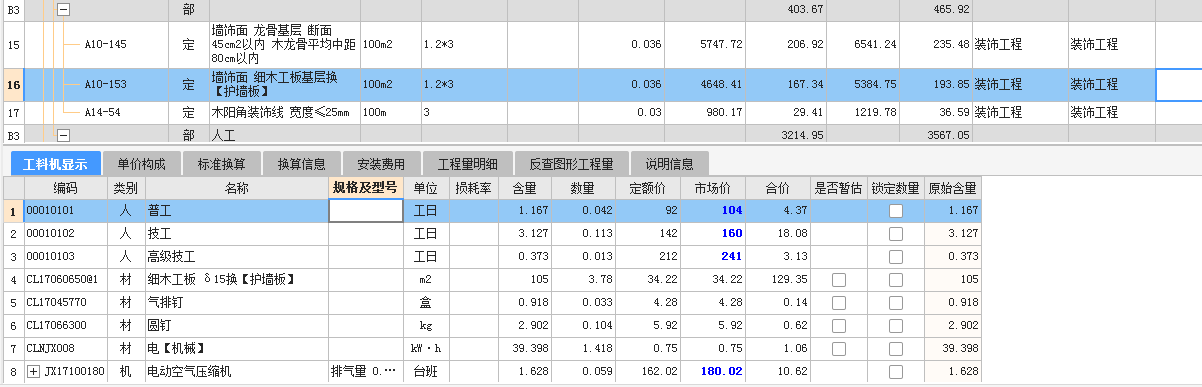Tick 锁定数量 checkbox for 普工

click(895, 211)
